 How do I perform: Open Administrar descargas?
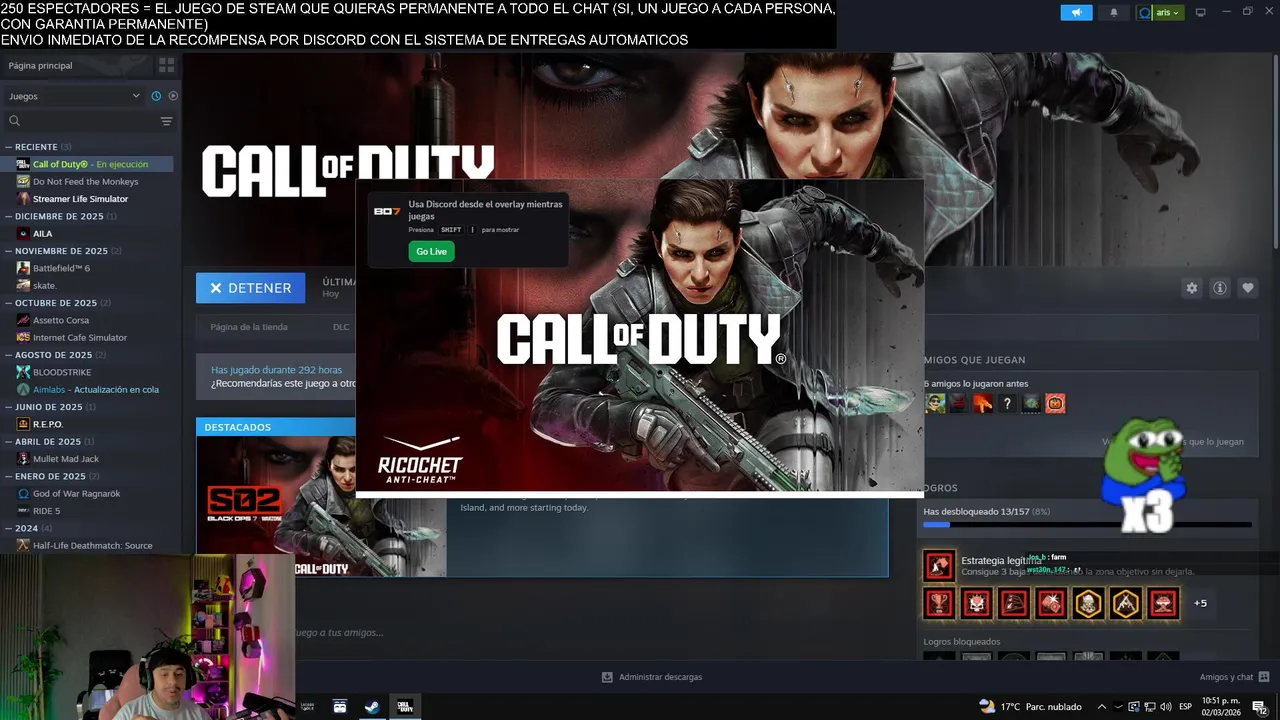pyautogui.click(x=651, y=677)
